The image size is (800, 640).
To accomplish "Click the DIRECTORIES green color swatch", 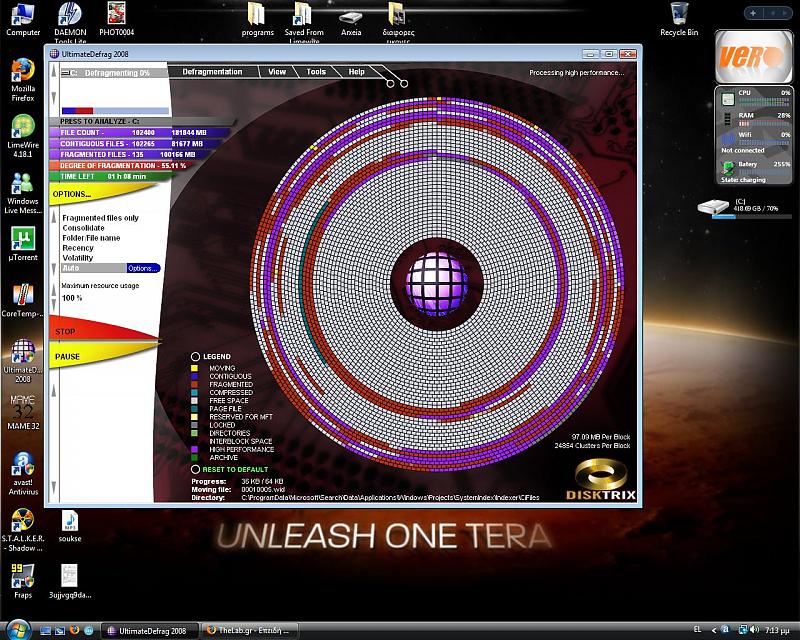I will [x=194, y=433].
